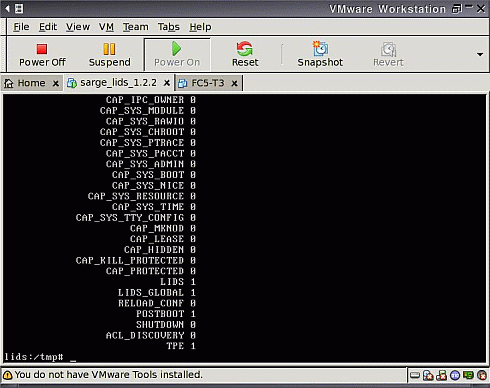The height and width of the screenshot is (388, 490).
Task: Open the toolbar overflow dropdown arrow
Action: (x=480, y=54)
